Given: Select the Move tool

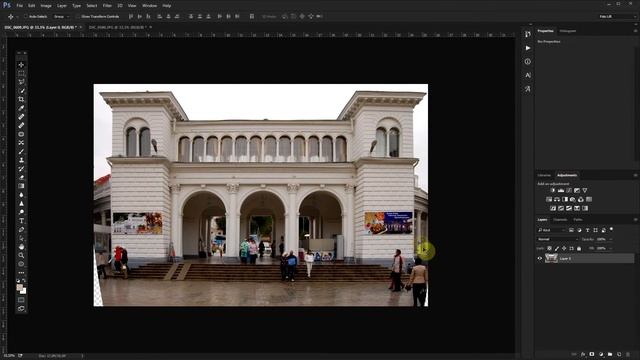Looking at the screenshot, I should (21, 65).
